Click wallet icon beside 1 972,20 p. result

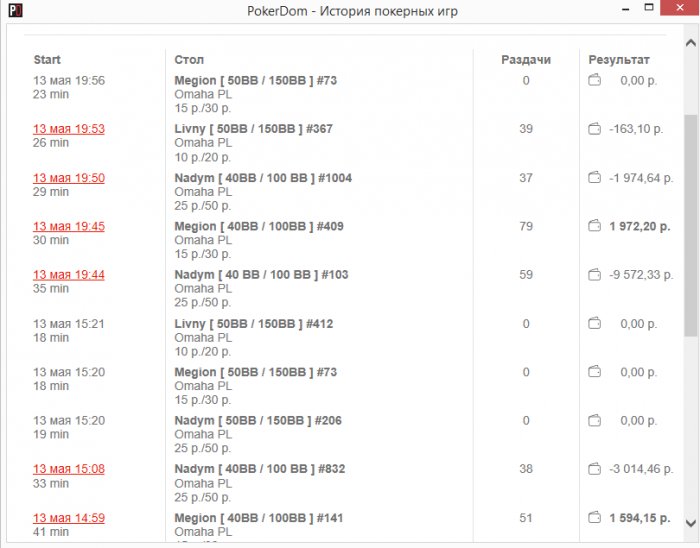pyautogui.click(x=595, y=226)
